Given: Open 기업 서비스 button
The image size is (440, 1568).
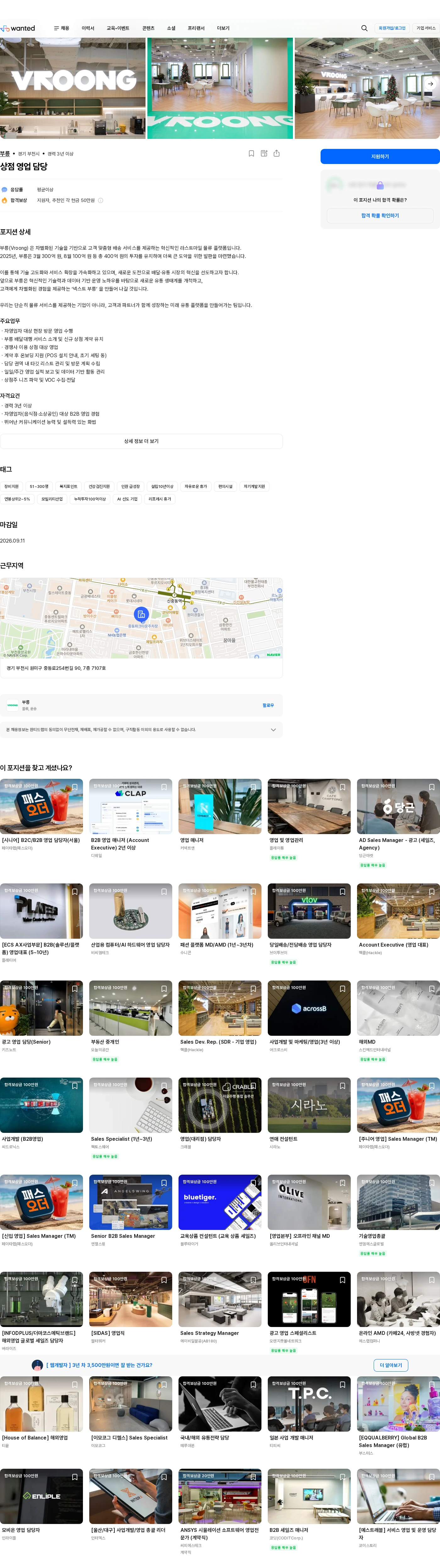Looking at the screenshot, I should 426,28.
